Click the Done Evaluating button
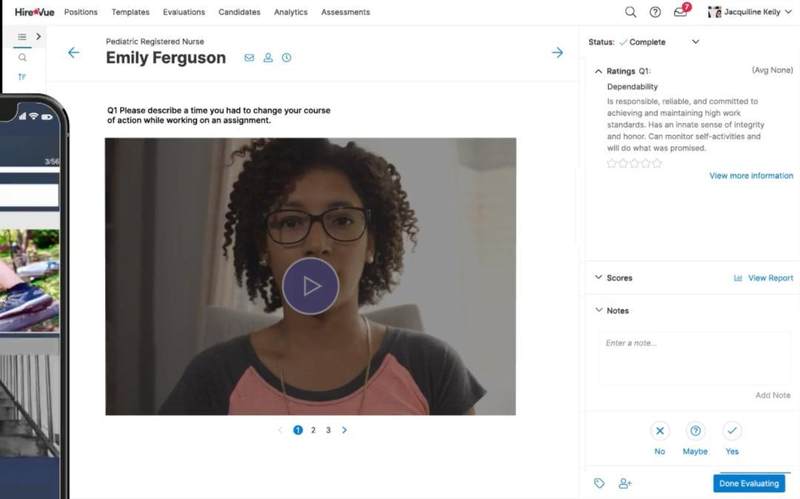The image size is (800, 499). pyautogui.click(x=748, y=484)
